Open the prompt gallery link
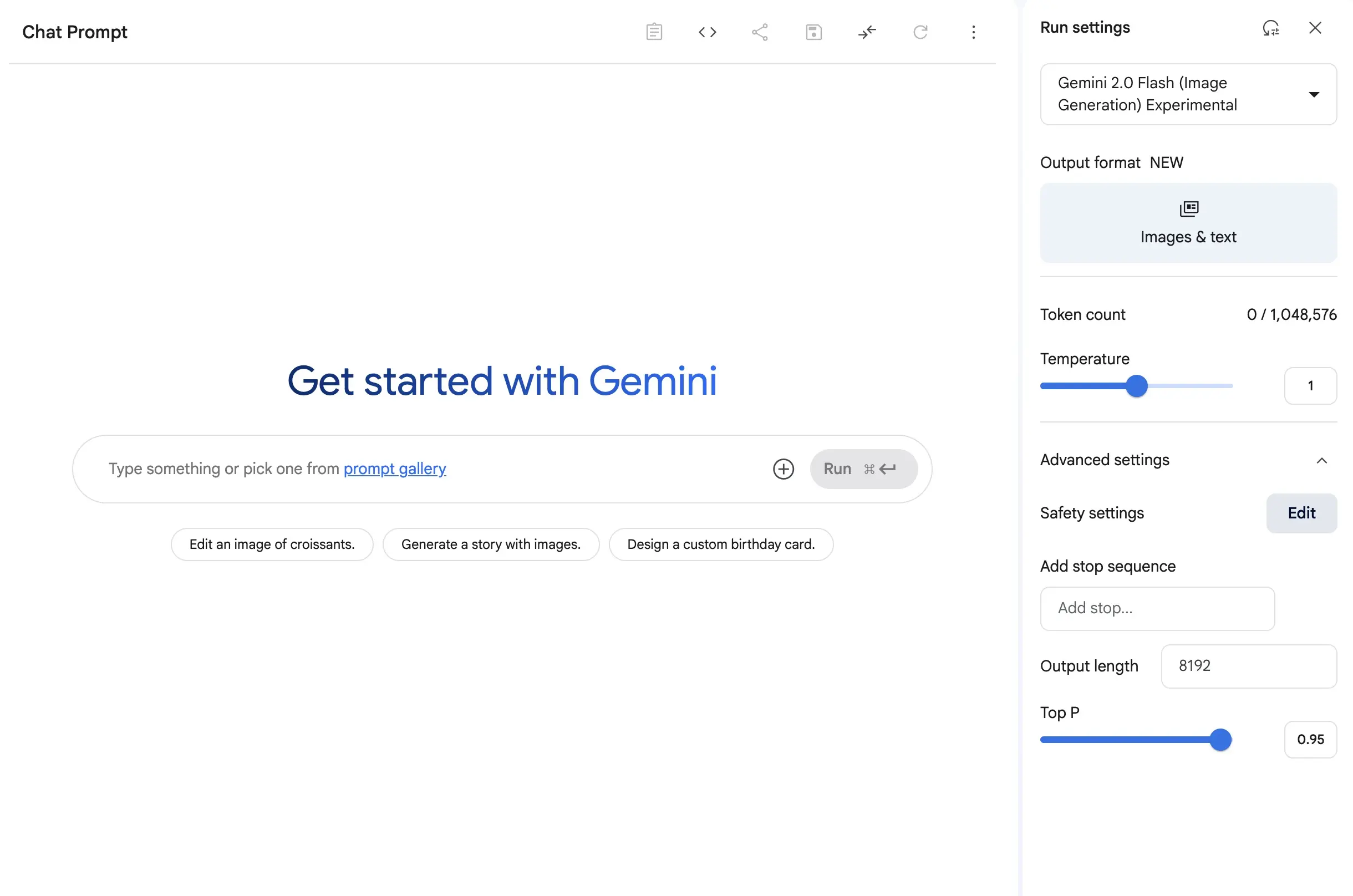 pyautogui.click(x=394, y=469)
